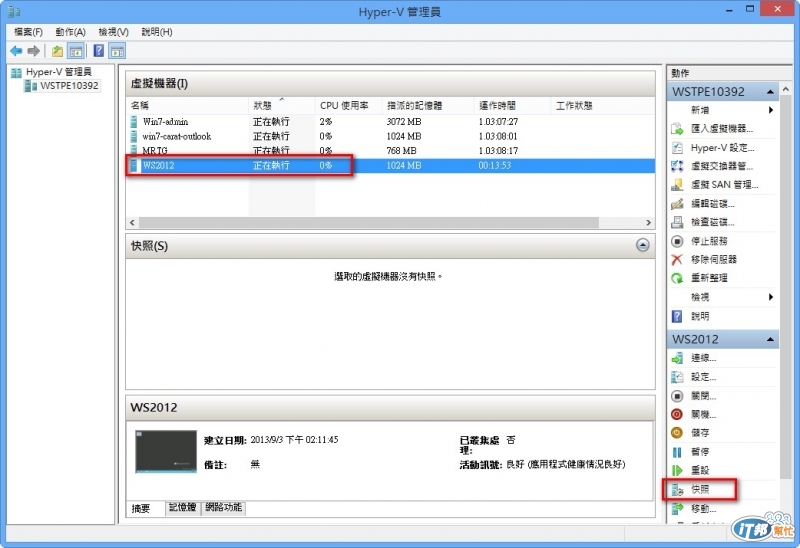Viewport: 800px width, 548px height.
Task: Toggle the console tree pane toolbar icon
Action: pyautogui.click(x=76, y=51)
